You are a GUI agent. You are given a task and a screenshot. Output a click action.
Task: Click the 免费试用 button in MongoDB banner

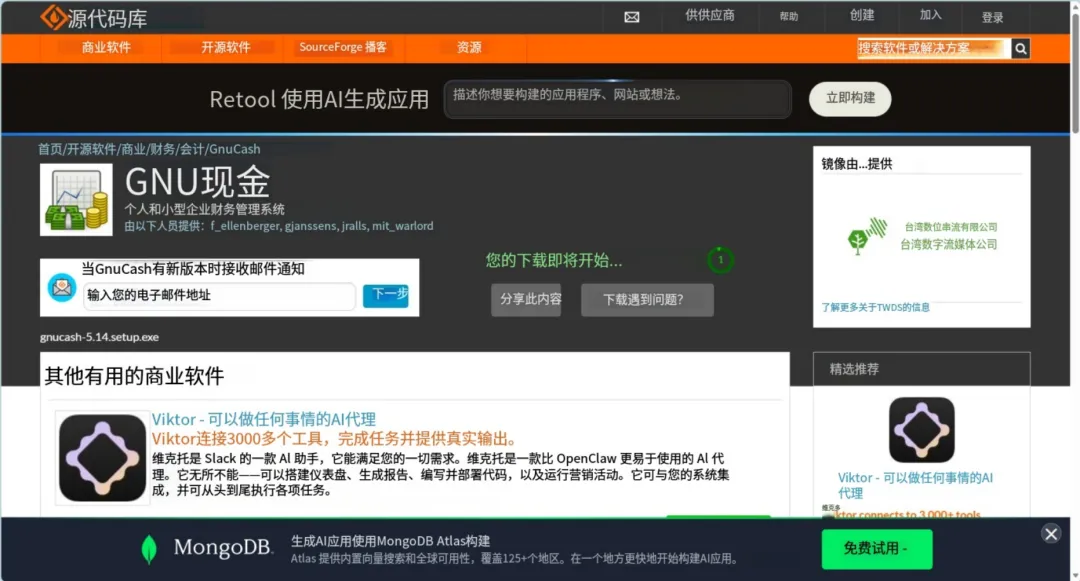point(877,549)
